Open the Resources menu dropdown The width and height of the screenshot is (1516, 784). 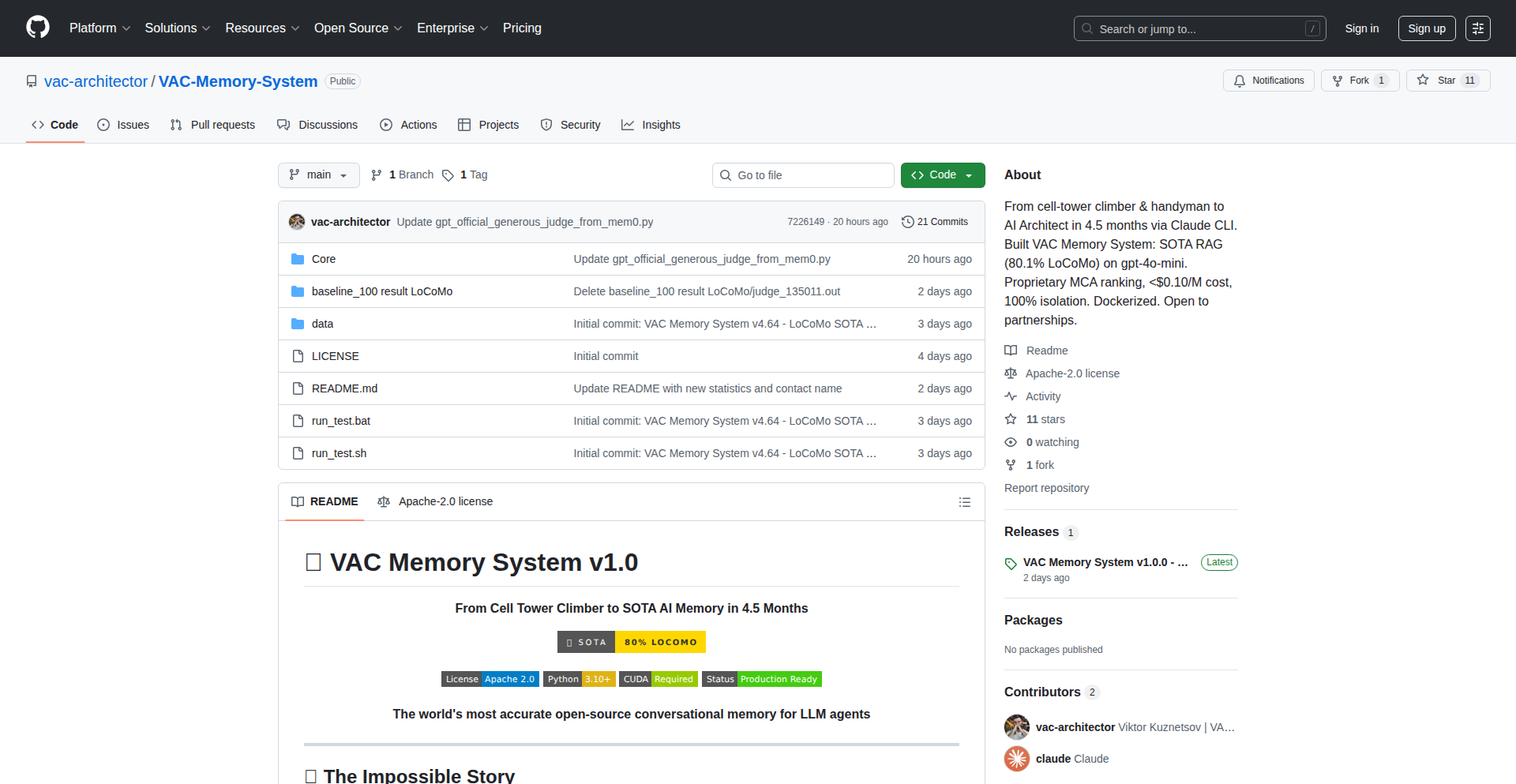(x=261, y=28)
